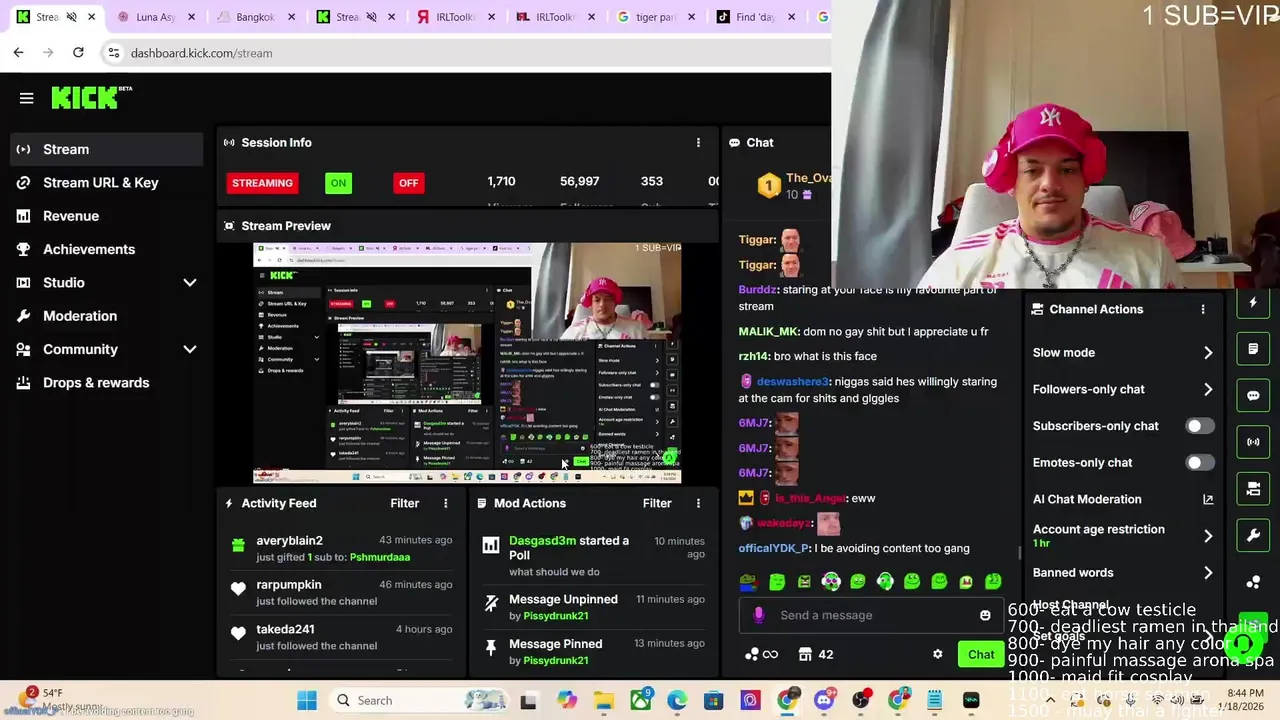Click the purple microphone icon in the message box
This screenshot has height=720, width=1280.
[x=758, y=615]
